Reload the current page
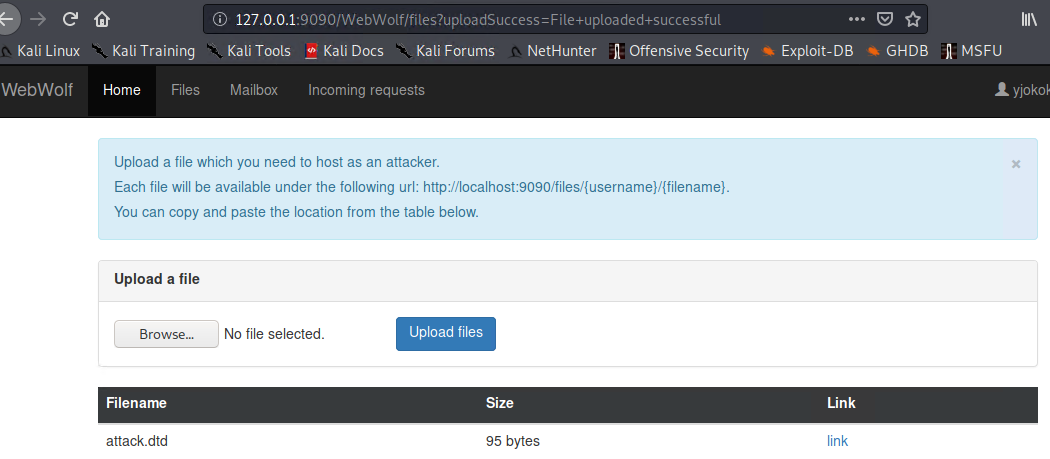This screenshot has height=459, width=1050. coord(70,19)
